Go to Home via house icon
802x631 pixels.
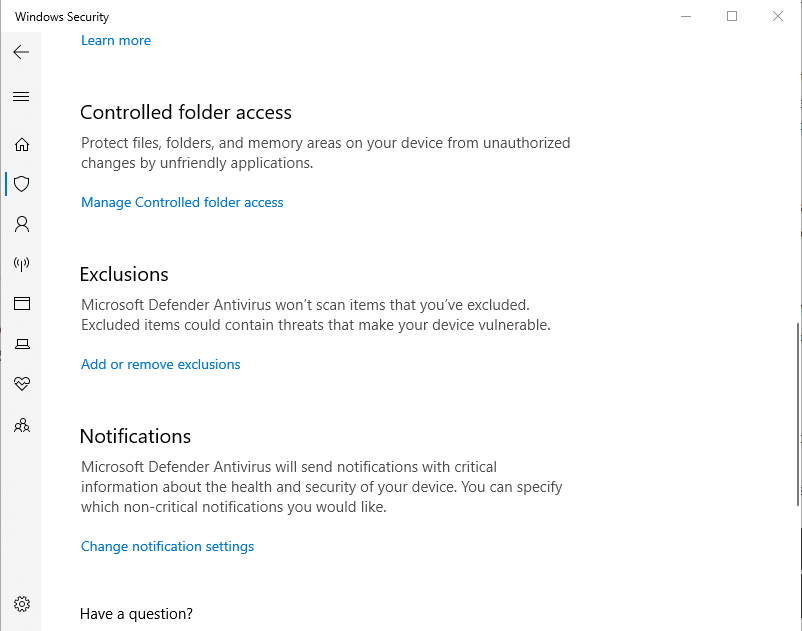coord(21,144)
